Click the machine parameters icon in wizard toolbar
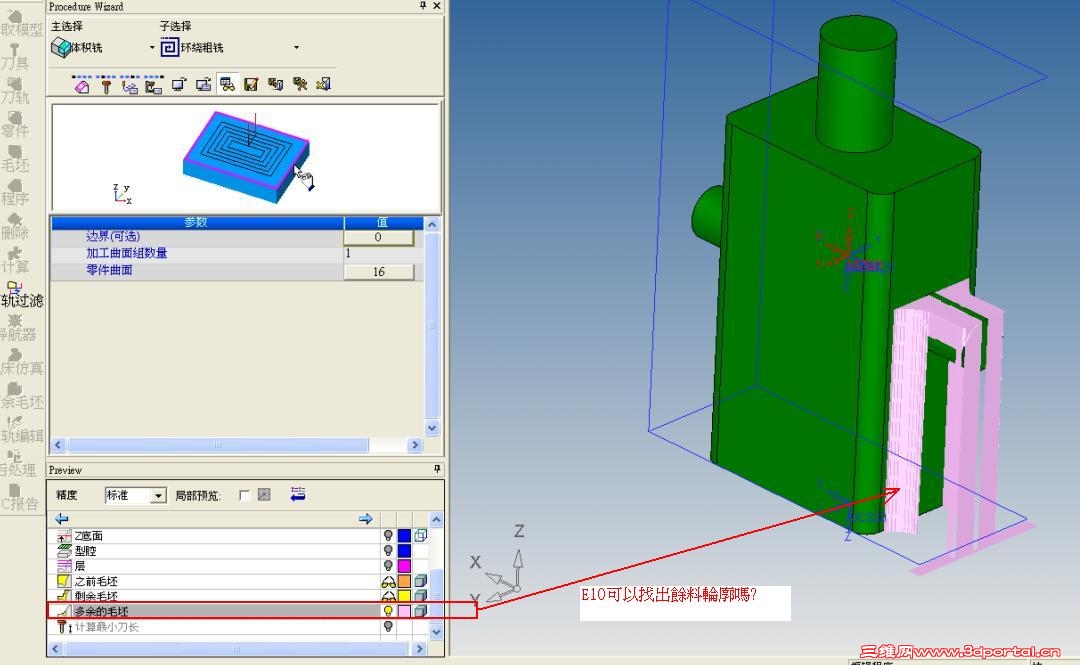This screenshot has height=665, width=1080. (x=154, y=85)
